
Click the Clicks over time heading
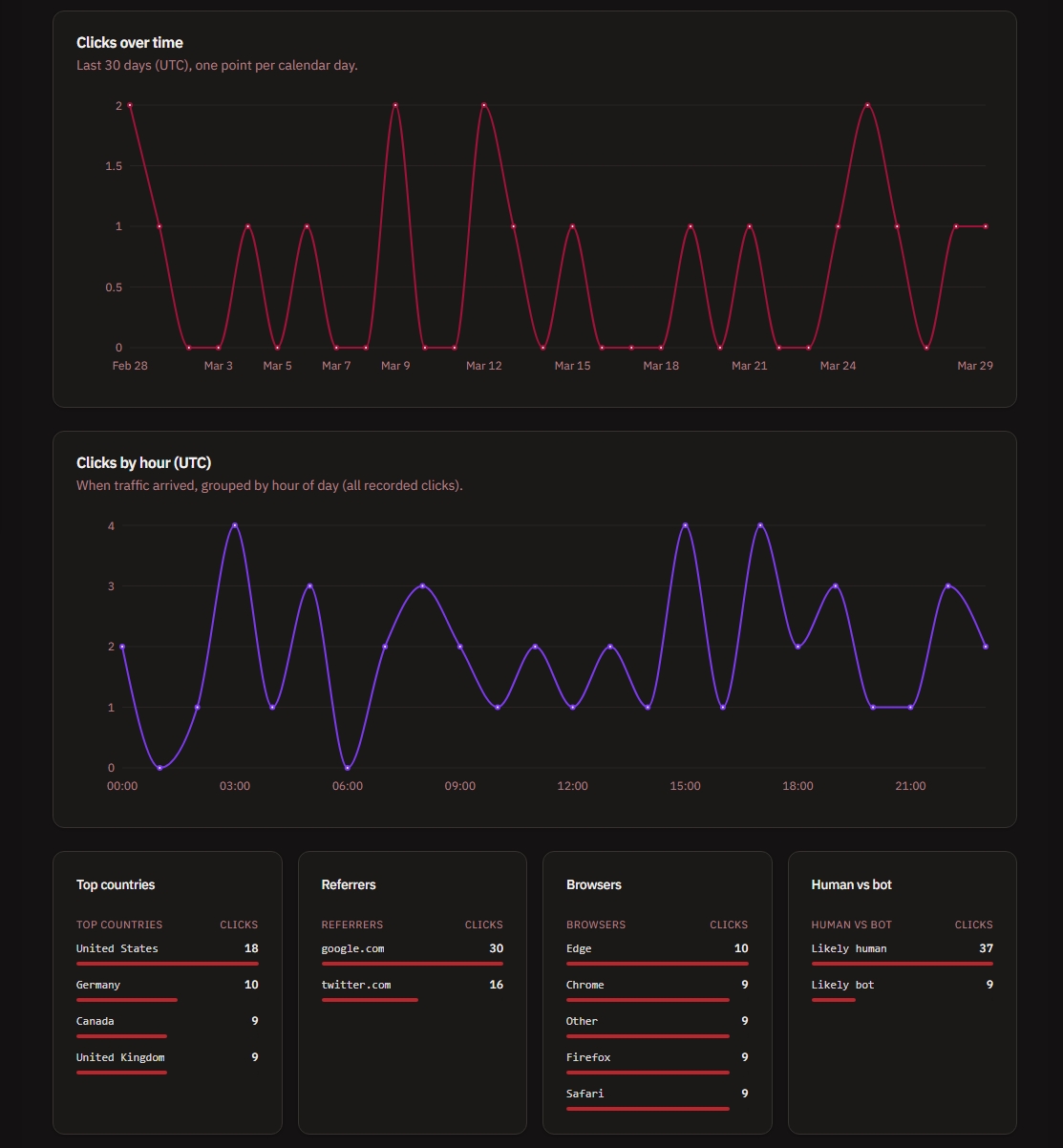(x=129, y=43)
